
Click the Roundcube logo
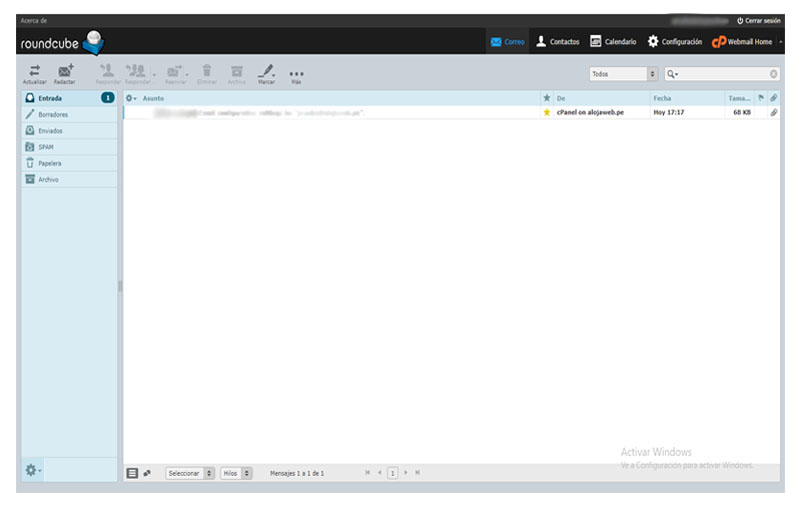pos(62,43)
